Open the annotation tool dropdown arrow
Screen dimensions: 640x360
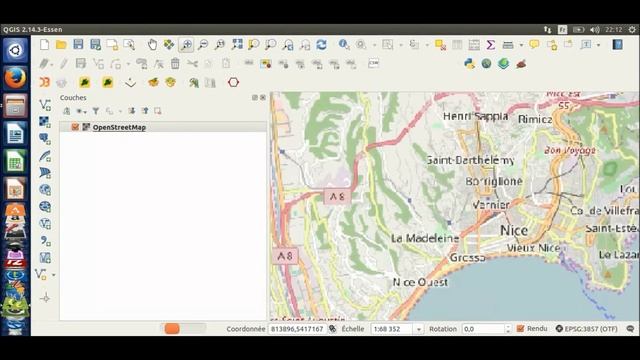click(x=598, y=45)
